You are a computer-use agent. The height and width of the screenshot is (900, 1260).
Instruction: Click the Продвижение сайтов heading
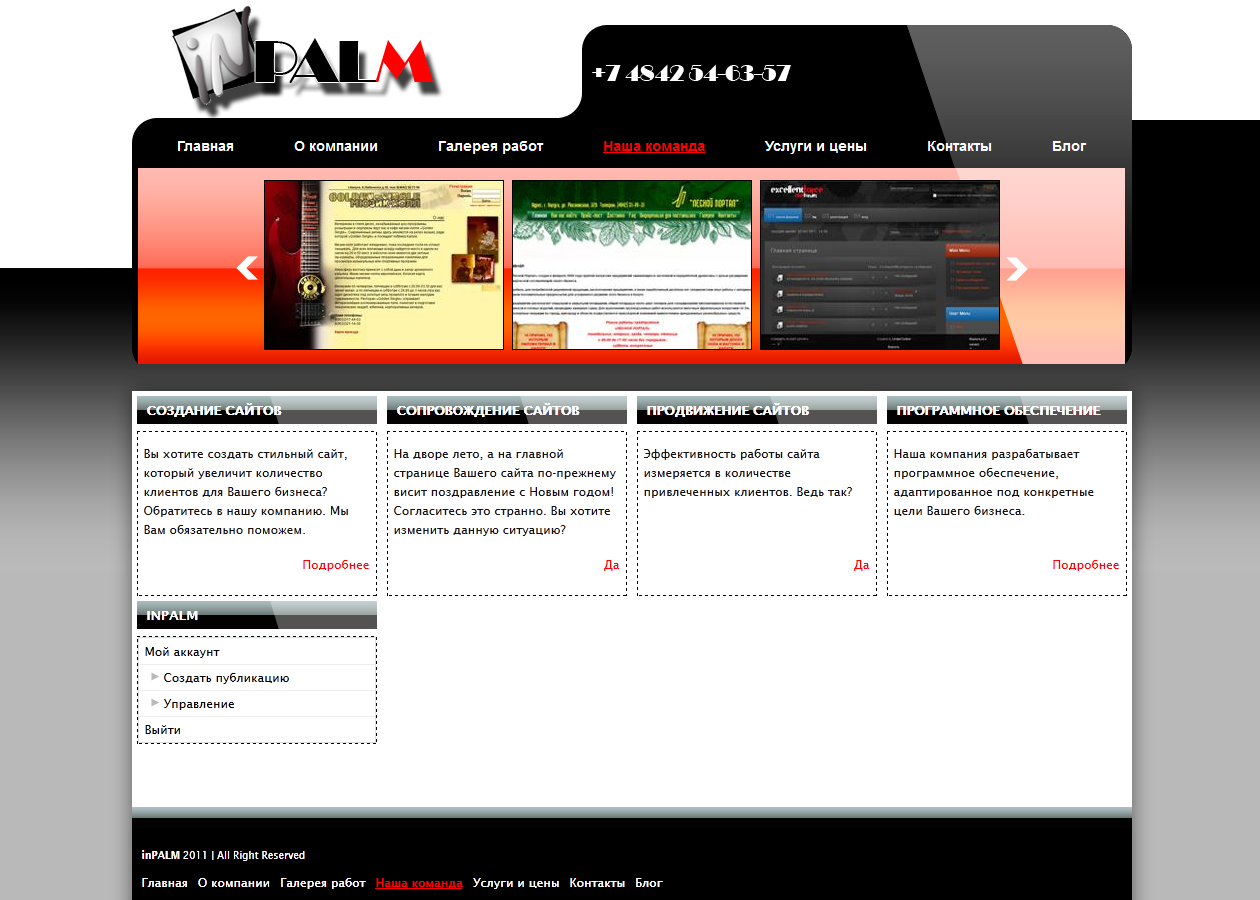click(728, 411)
